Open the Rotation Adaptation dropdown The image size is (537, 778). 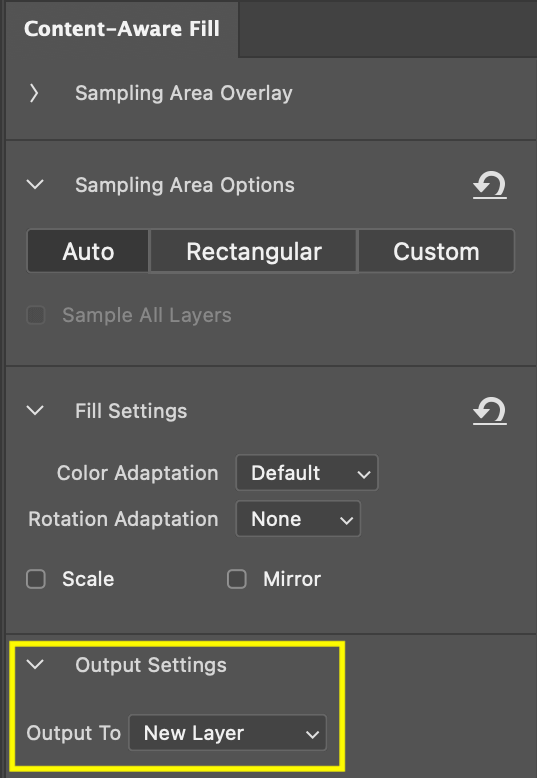pos(298,519)
